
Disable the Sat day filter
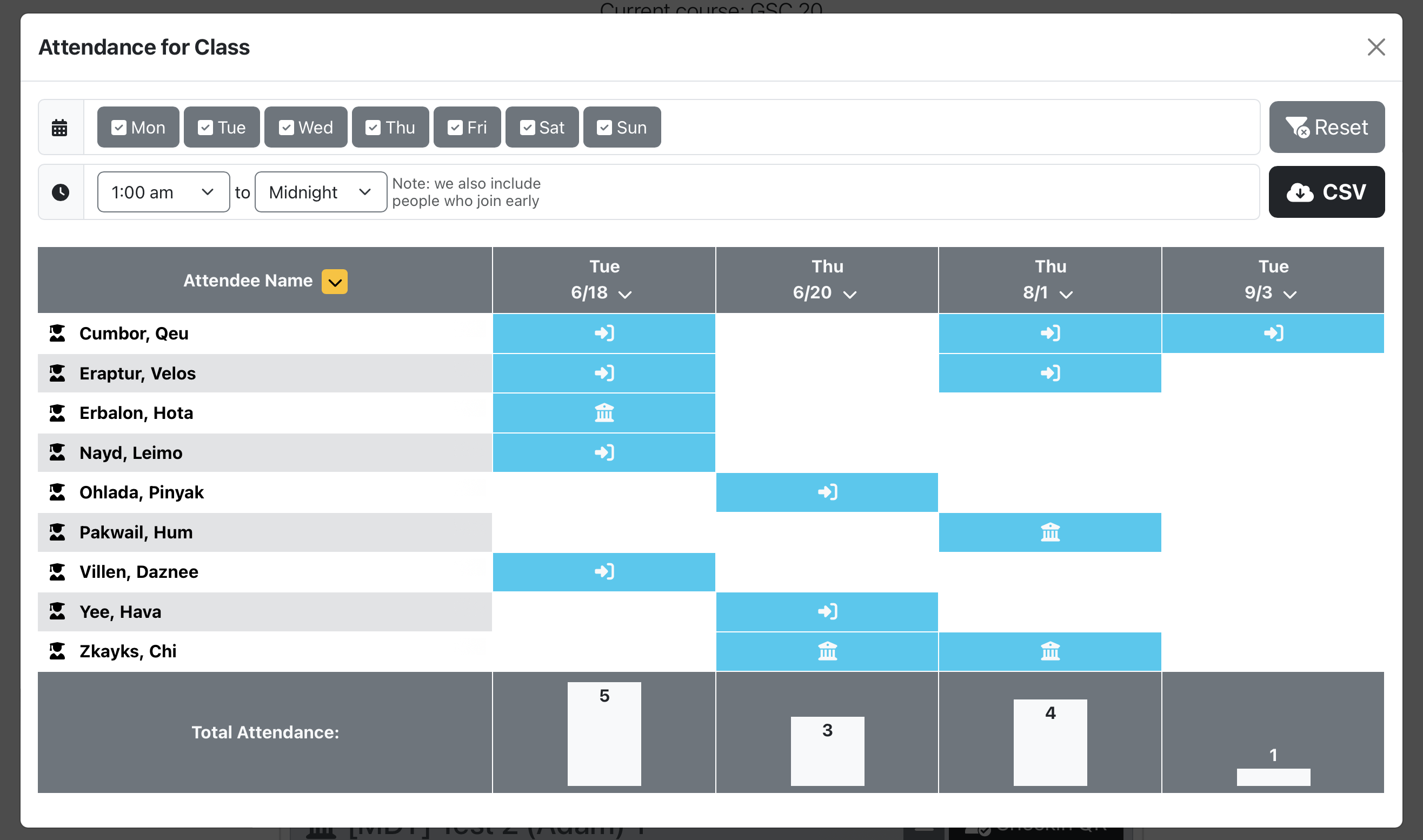click(542, 128)
